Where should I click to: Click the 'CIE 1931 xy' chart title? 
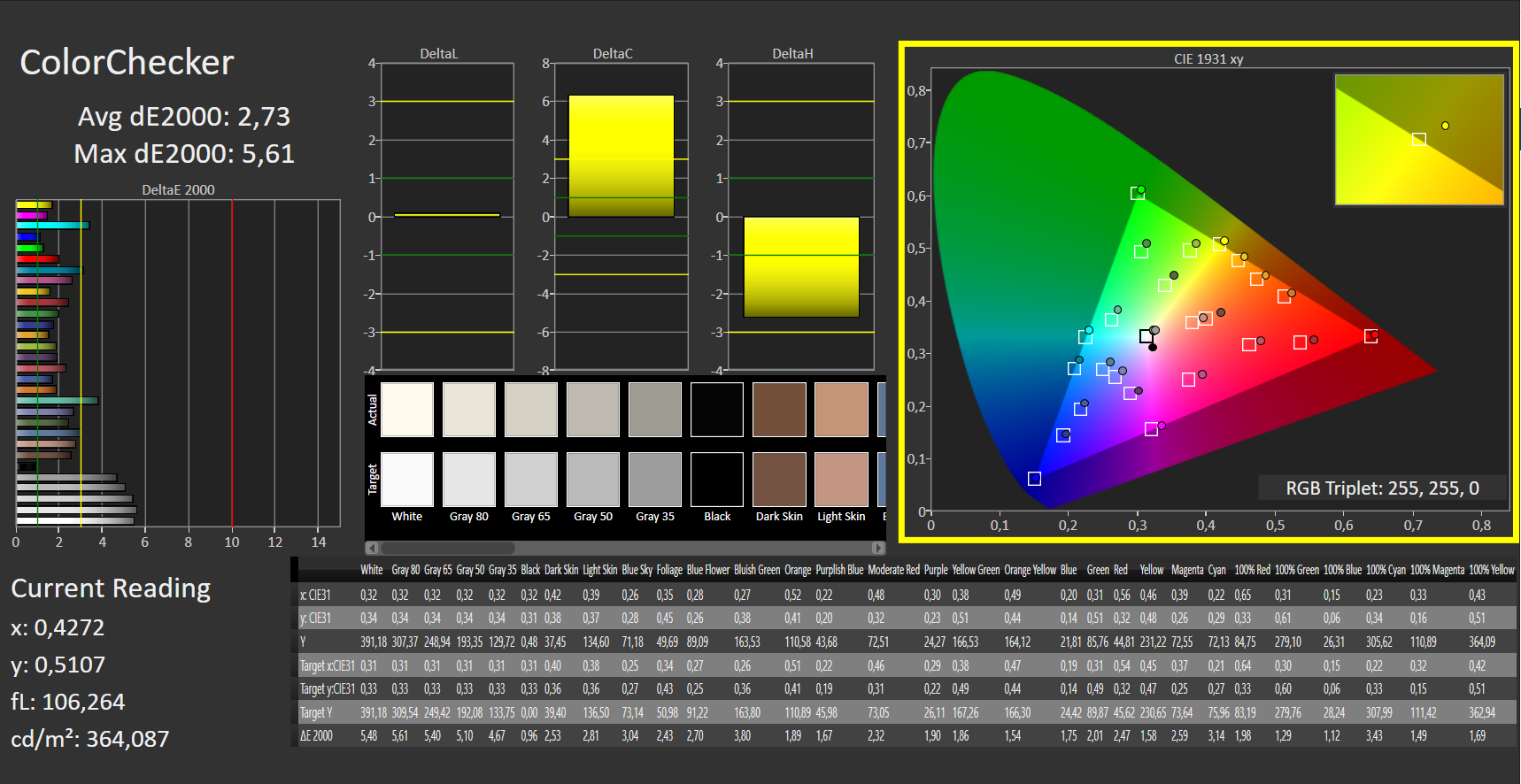tap(1208, 59)
